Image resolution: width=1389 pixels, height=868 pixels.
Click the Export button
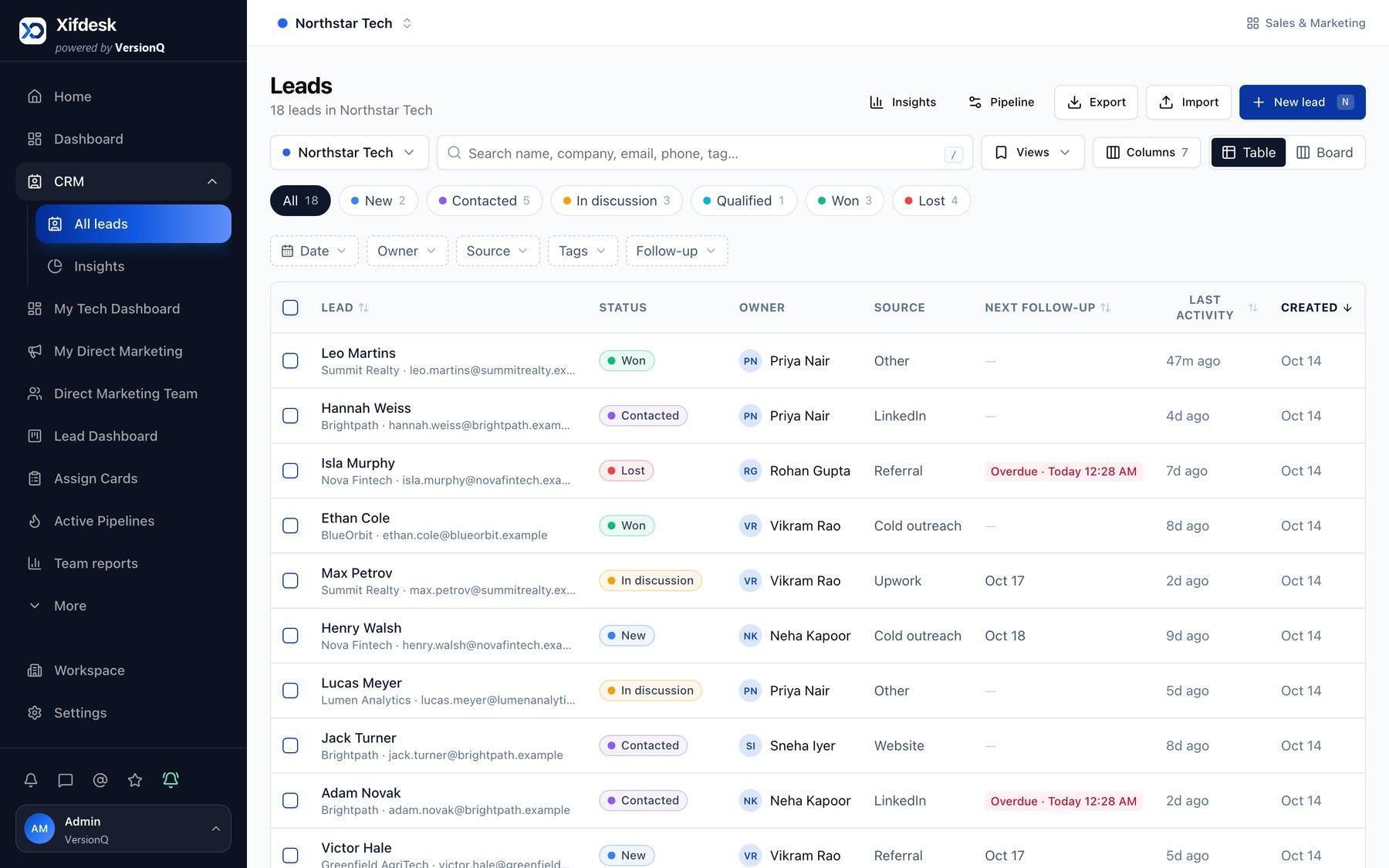tap(1096, 102)
